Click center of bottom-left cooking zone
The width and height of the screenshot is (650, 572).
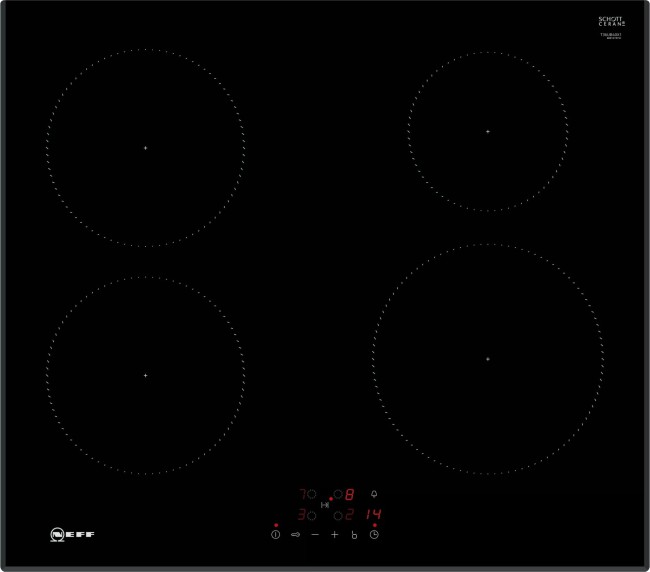[x=145, y=375]
